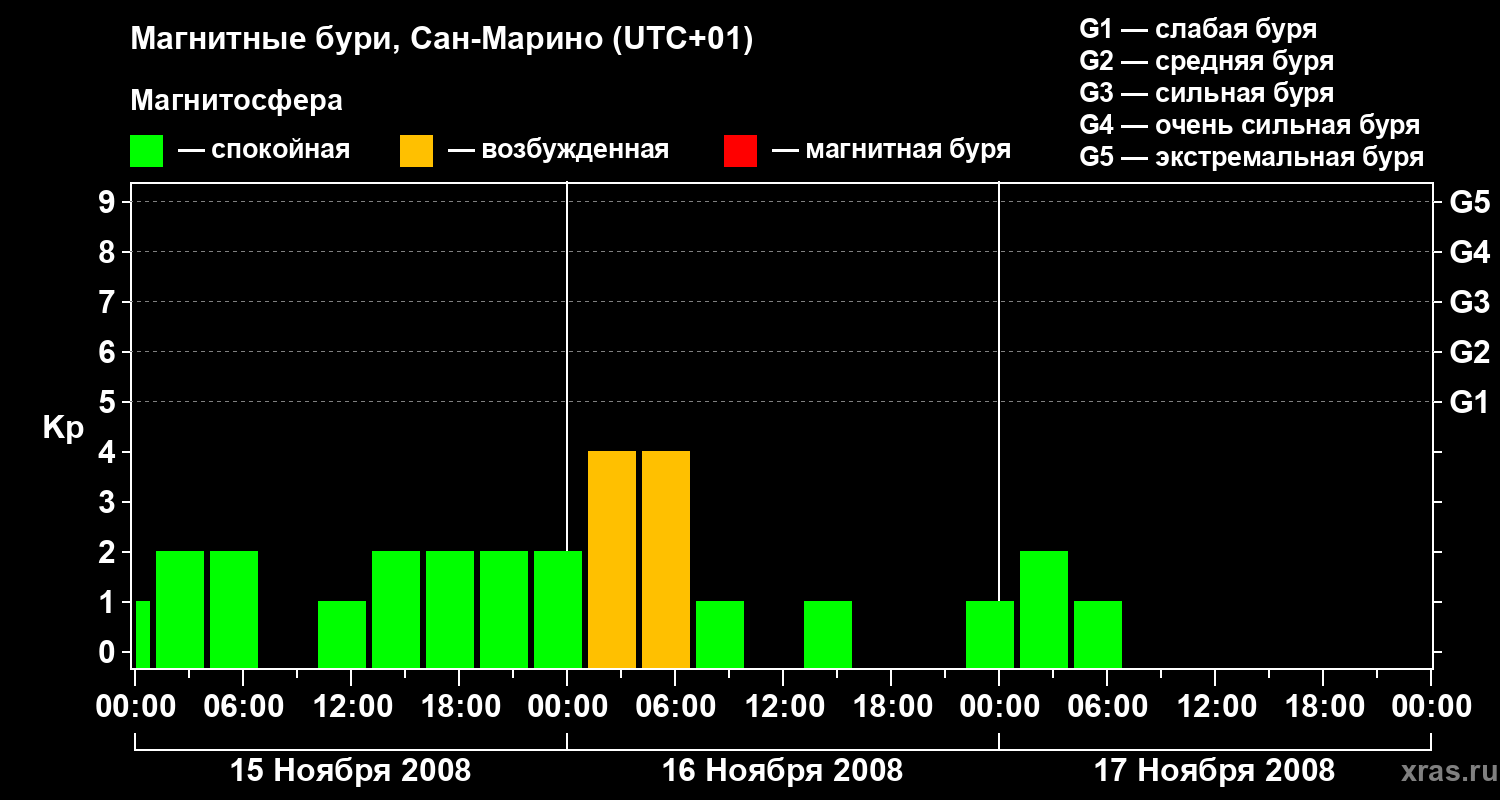Viewport: 1500px width, 800px height.
Task: Select the green bar crossing midnight into 17 Ноября
Action: [x=990, y=634]
